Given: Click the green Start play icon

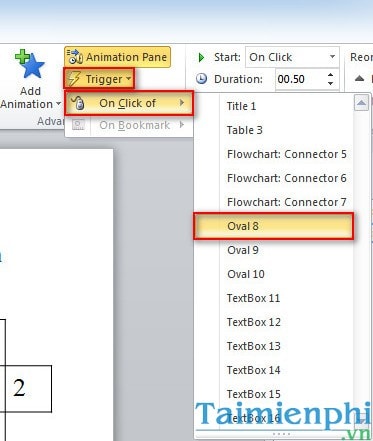Looking at the screenshot, I should (x=201, y=57).
